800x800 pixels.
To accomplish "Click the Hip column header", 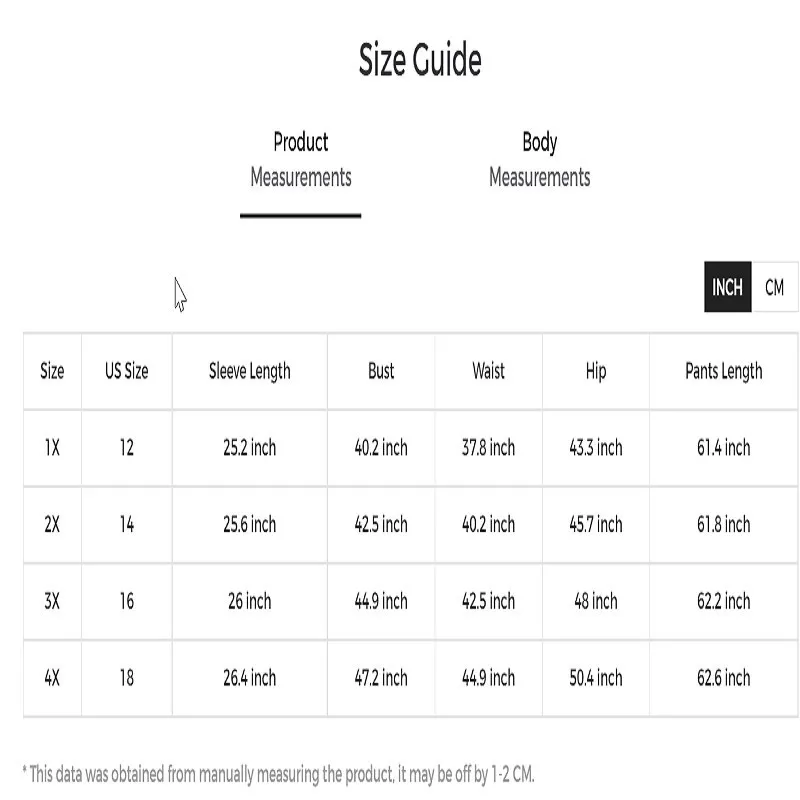I will point(596,371).
